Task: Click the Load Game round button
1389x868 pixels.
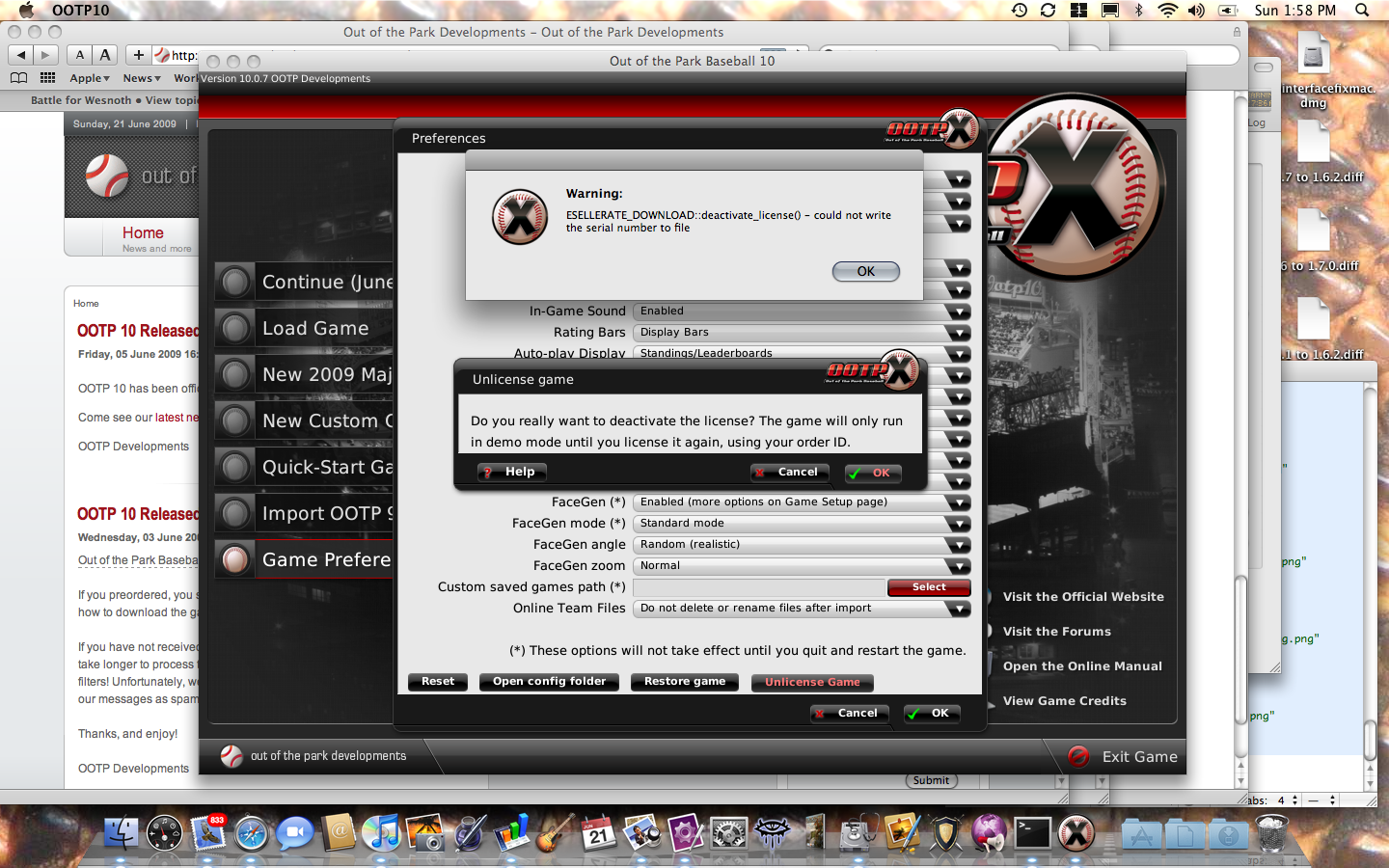Action: tap(234, 328)
